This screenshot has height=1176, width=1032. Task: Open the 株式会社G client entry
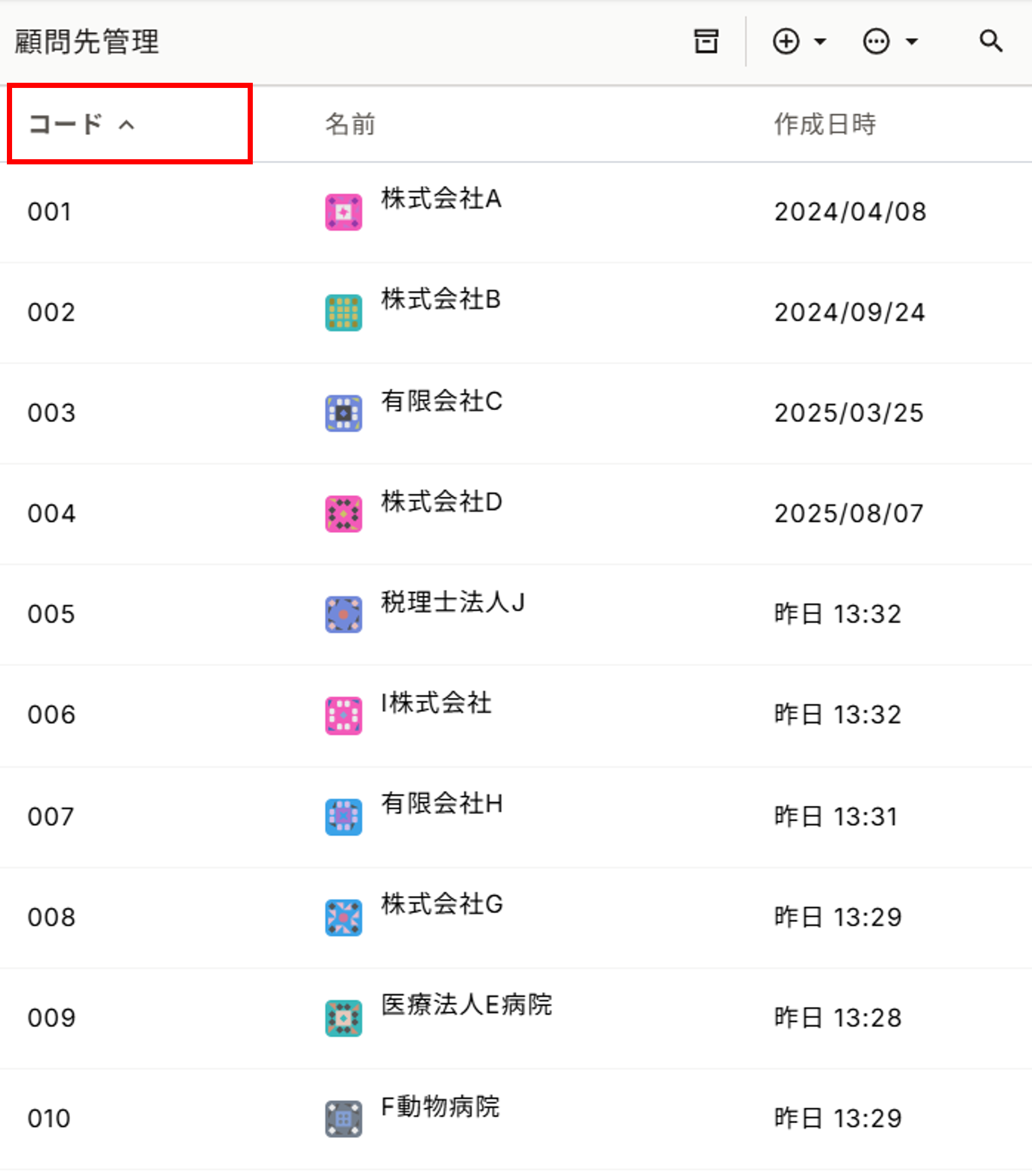coord(442,904)
